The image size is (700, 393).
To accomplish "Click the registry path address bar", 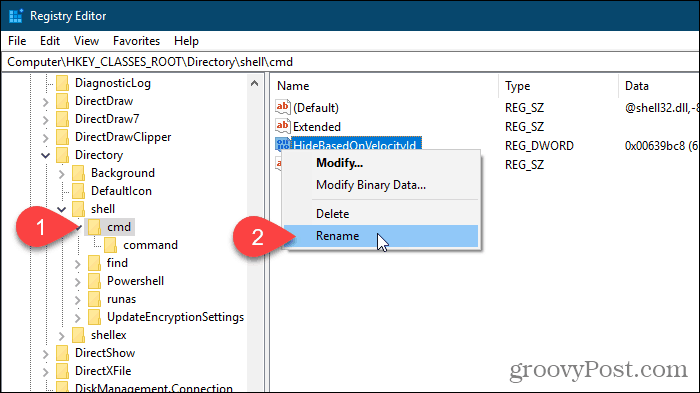I will [350, 62].
